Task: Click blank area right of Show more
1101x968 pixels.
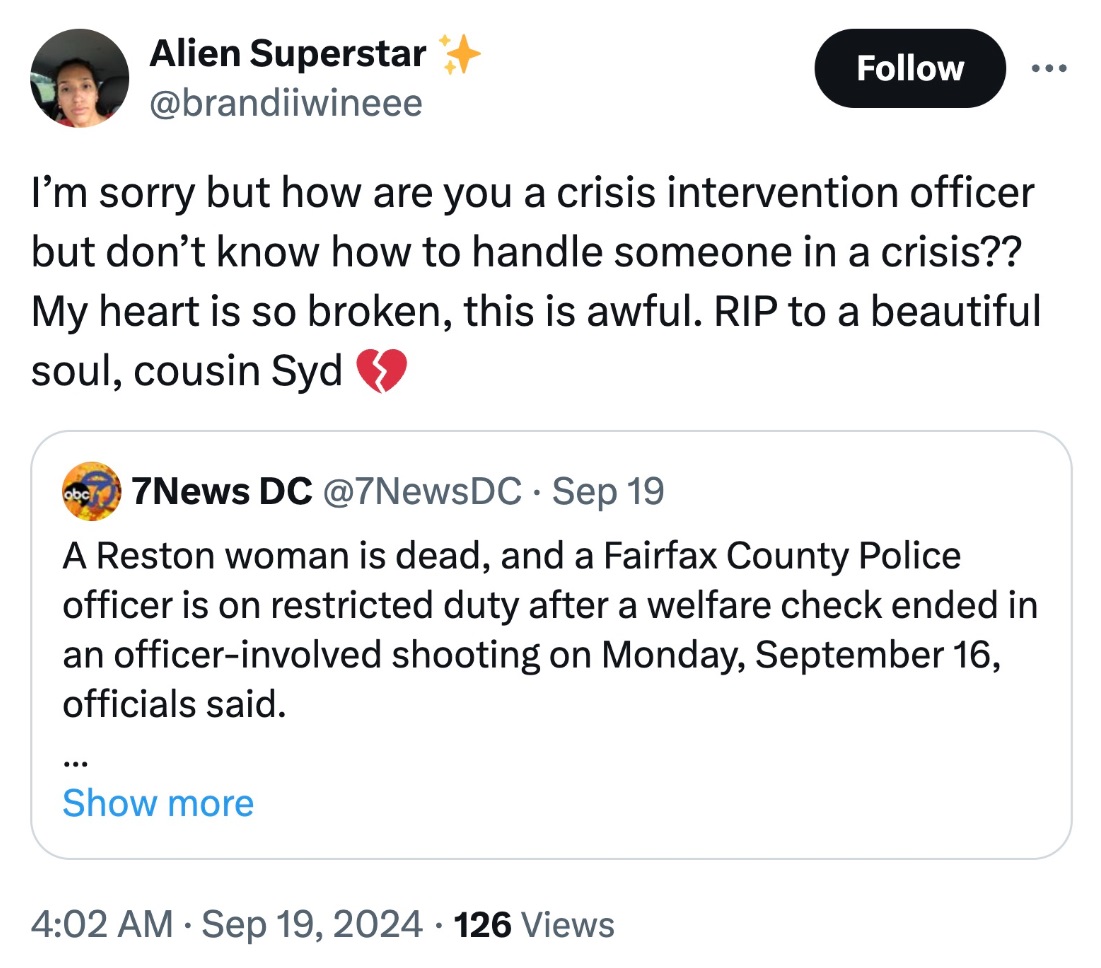Action: [x=650, y=803]
